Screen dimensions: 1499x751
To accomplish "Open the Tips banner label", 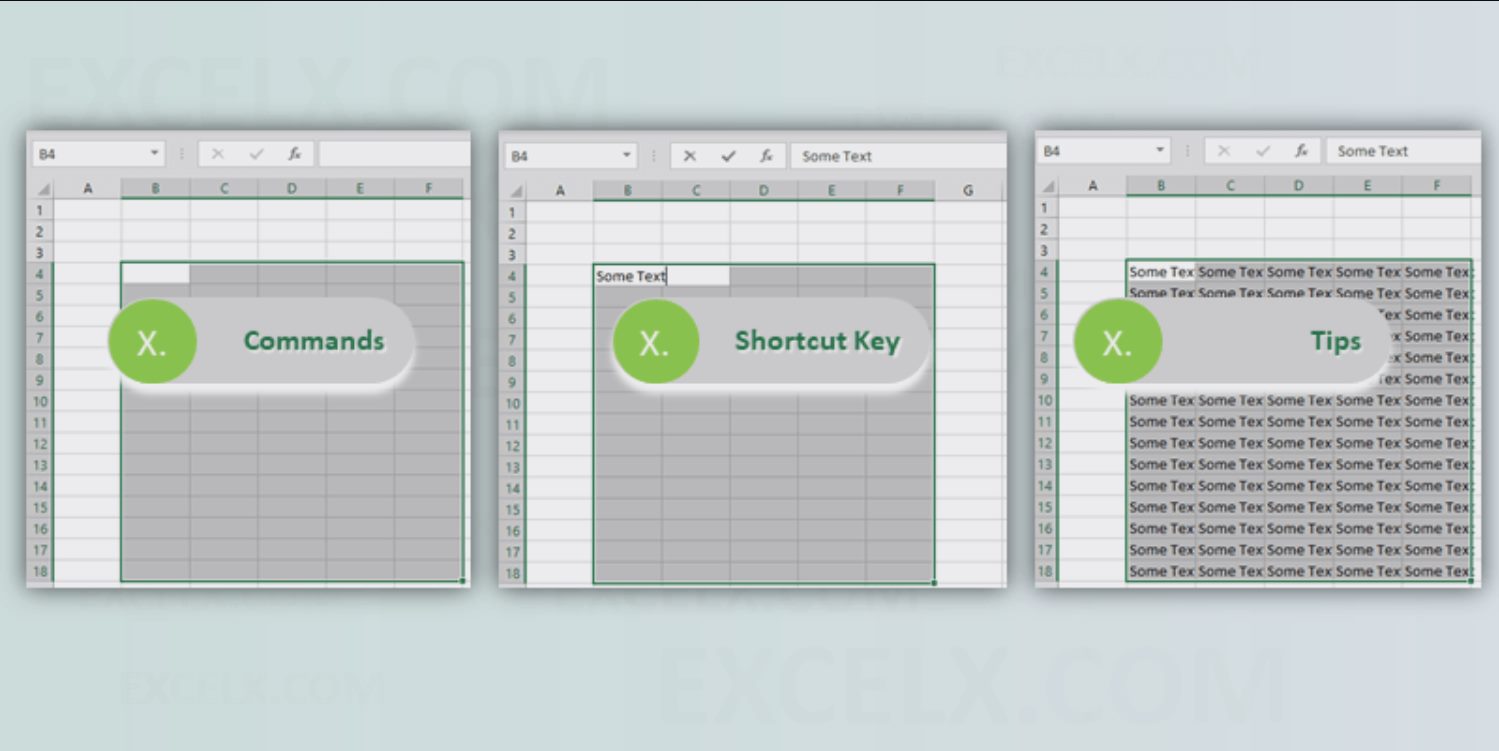I will (1336, 341).
